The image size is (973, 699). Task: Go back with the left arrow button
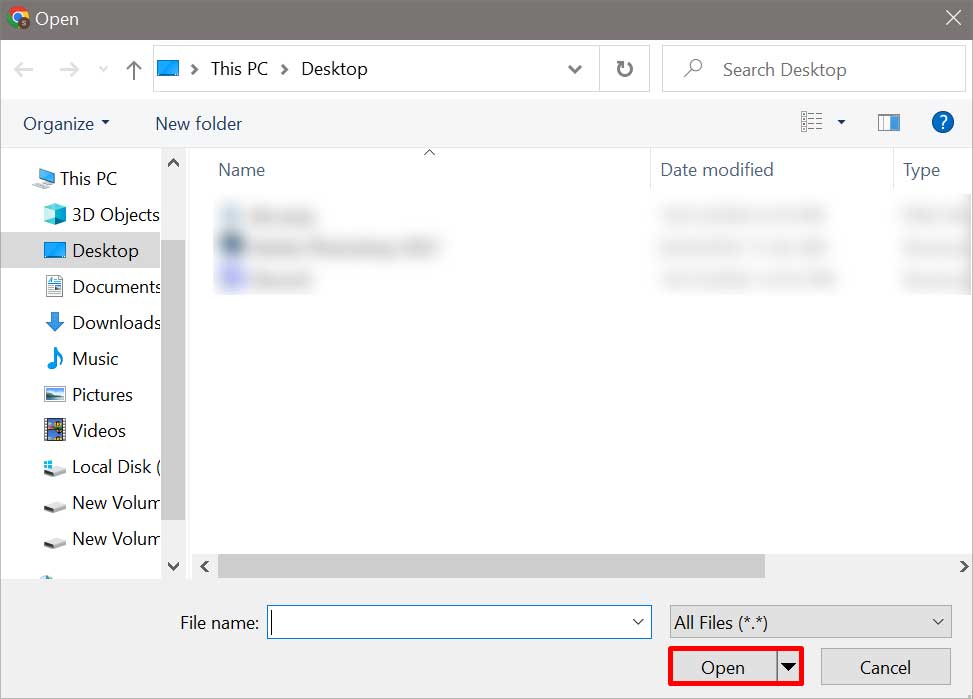(24, 69)
